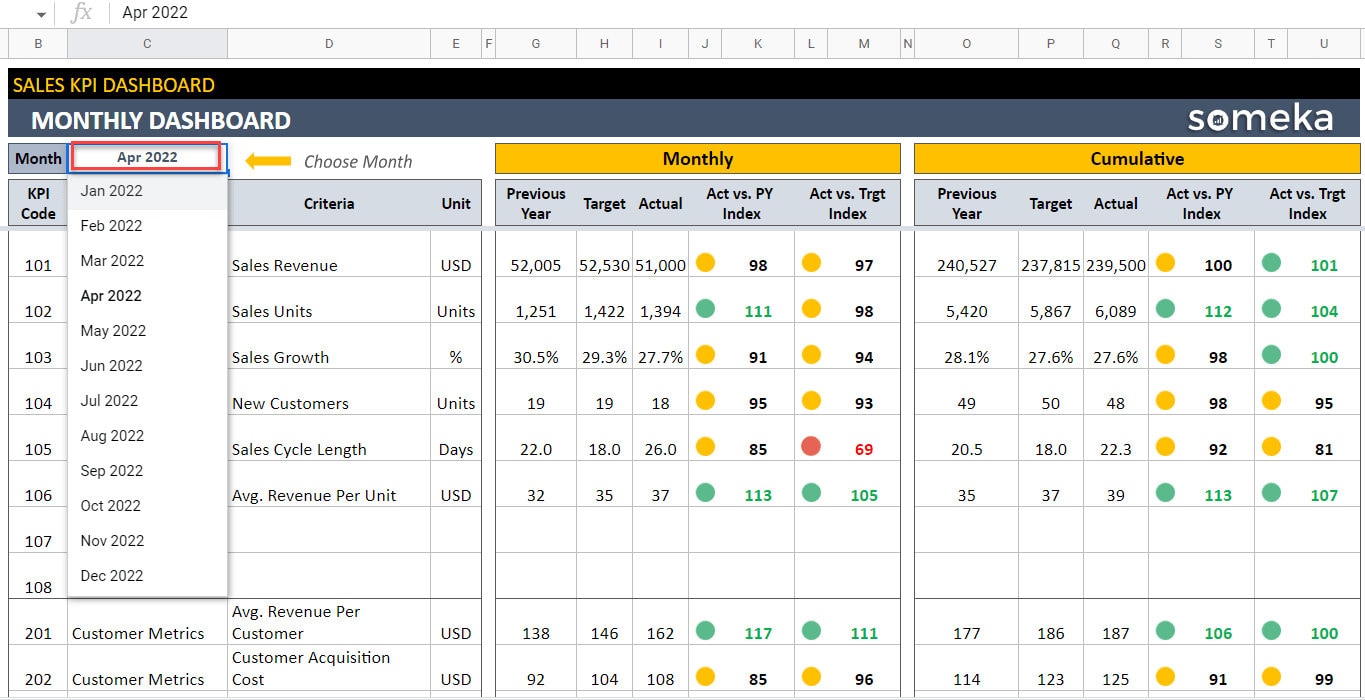1365x700 pixels.
Task: Click the green indicator next to monthly 111 in Sales Units row
Action: tap(705, 308)
